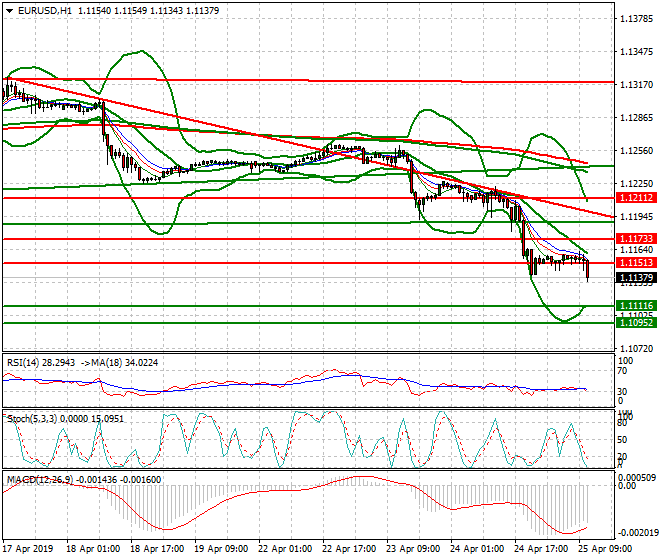The height and width of the screenshot is (560, 660).
Task: Click the 23 Apr 09:00 time axis label
Action: (416, 549)
